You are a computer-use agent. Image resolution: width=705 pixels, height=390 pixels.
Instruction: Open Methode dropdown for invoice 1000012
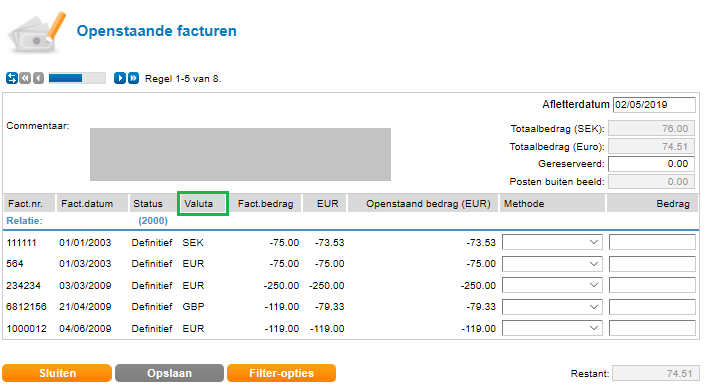(x=552, y=328)
